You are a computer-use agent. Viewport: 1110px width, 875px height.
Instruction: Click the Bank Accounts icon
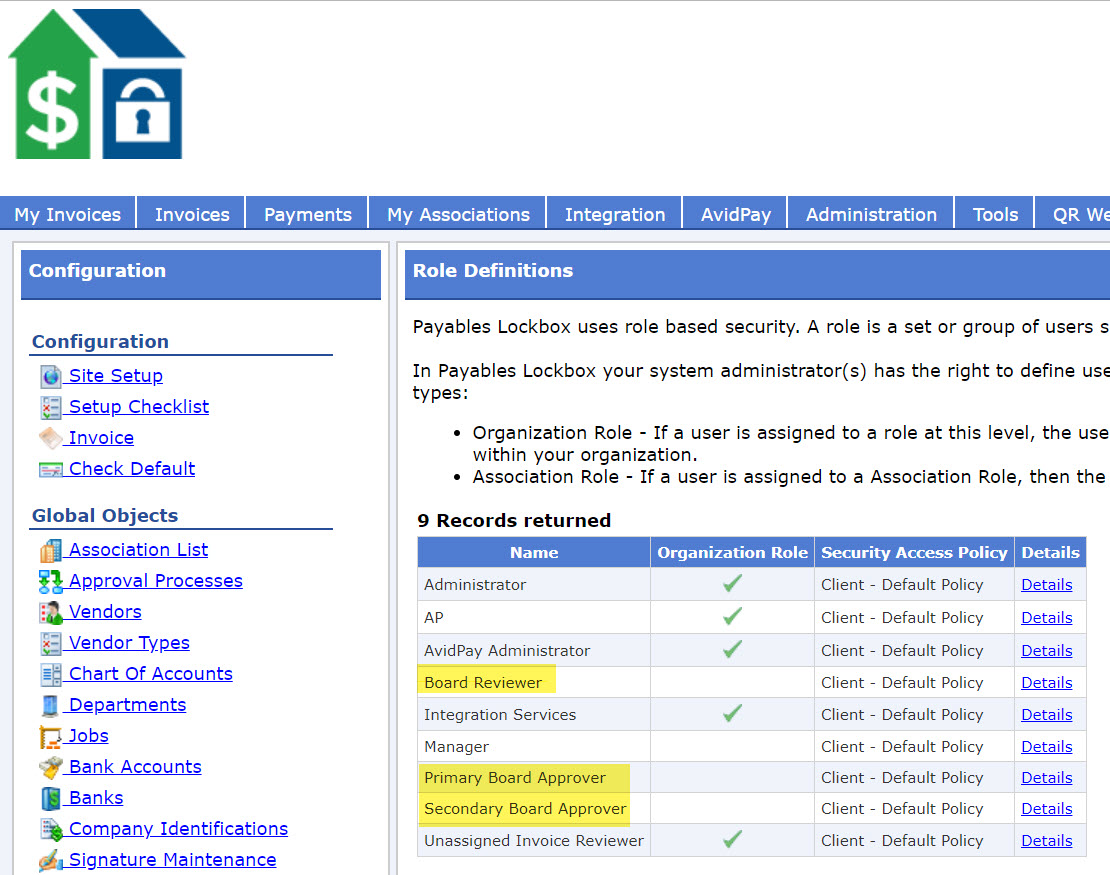[51, 767]
